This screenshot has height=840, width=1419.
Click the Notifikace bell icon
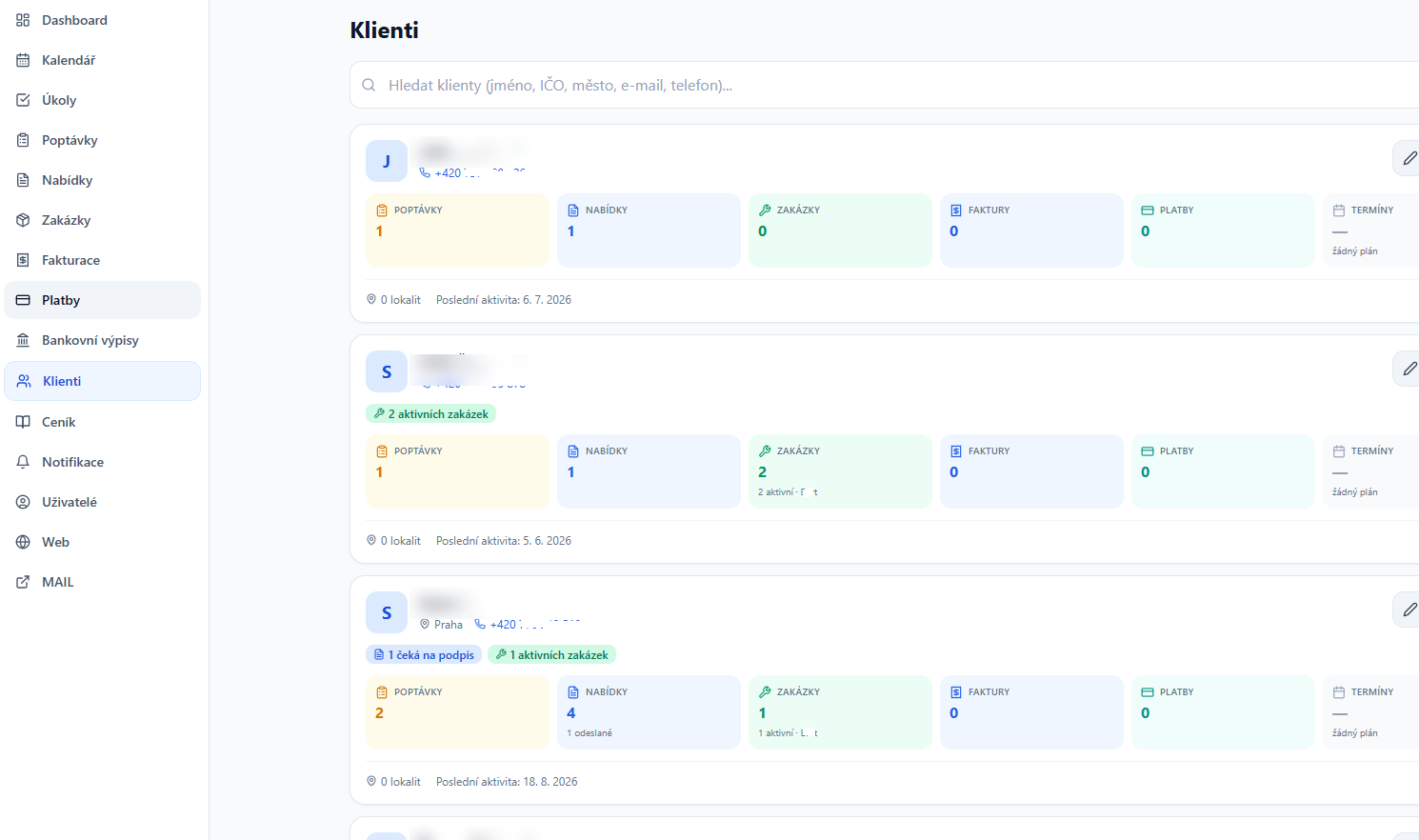[23, 462]
